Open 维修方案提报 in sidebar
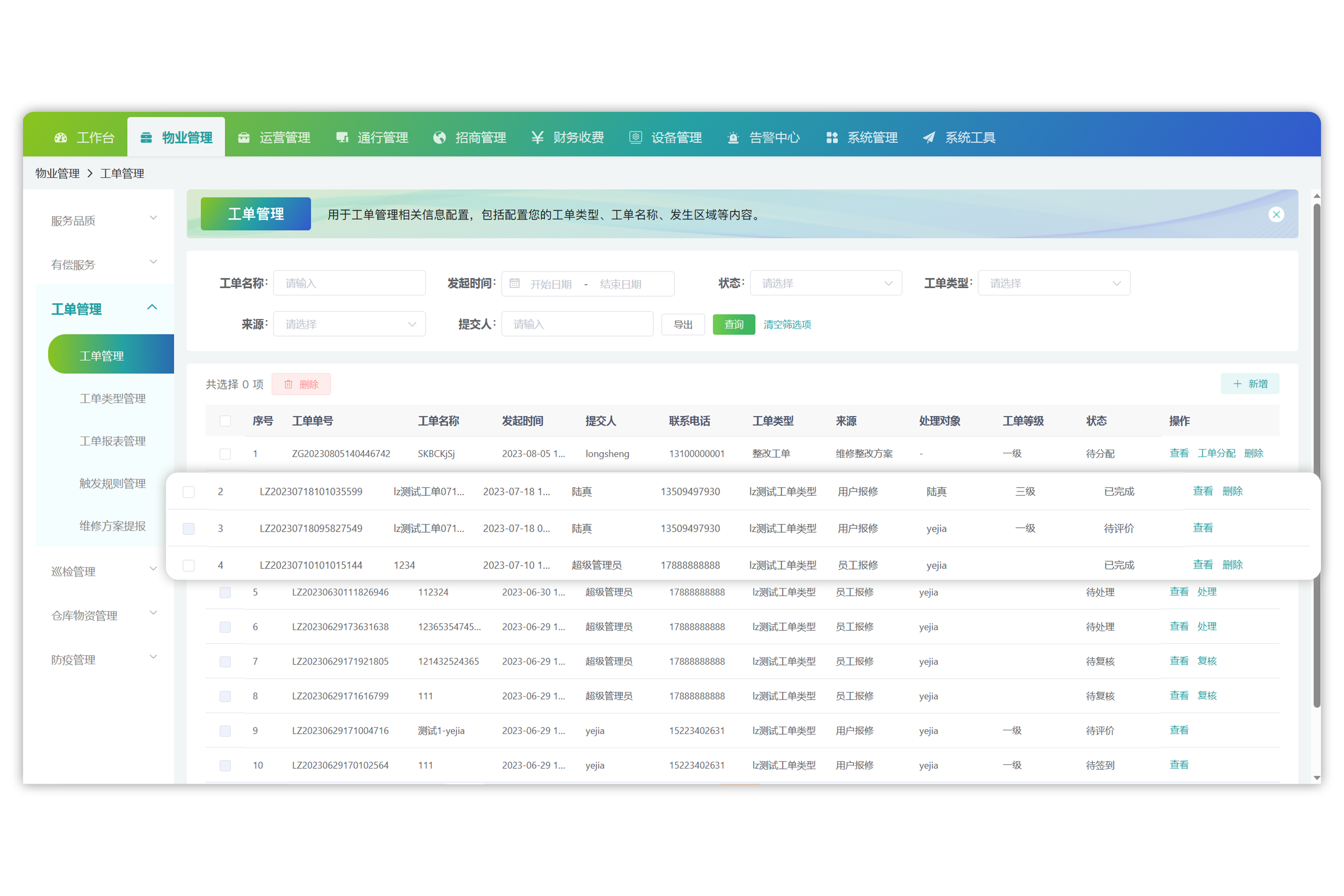1344x896 pixels. (113, 526)
